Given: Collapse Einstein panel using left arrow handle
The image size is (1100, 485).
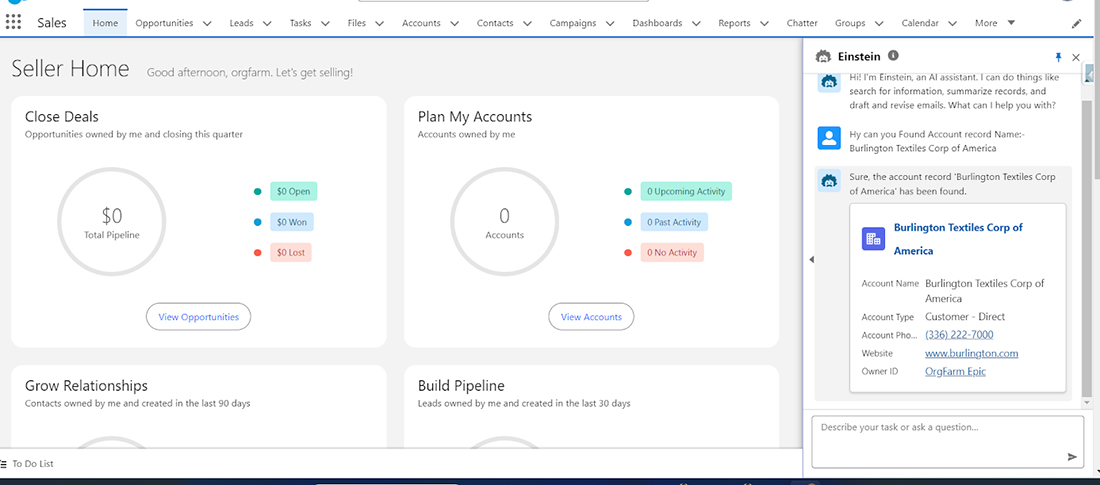Looking at the screenshot, I should click(812, 260).
